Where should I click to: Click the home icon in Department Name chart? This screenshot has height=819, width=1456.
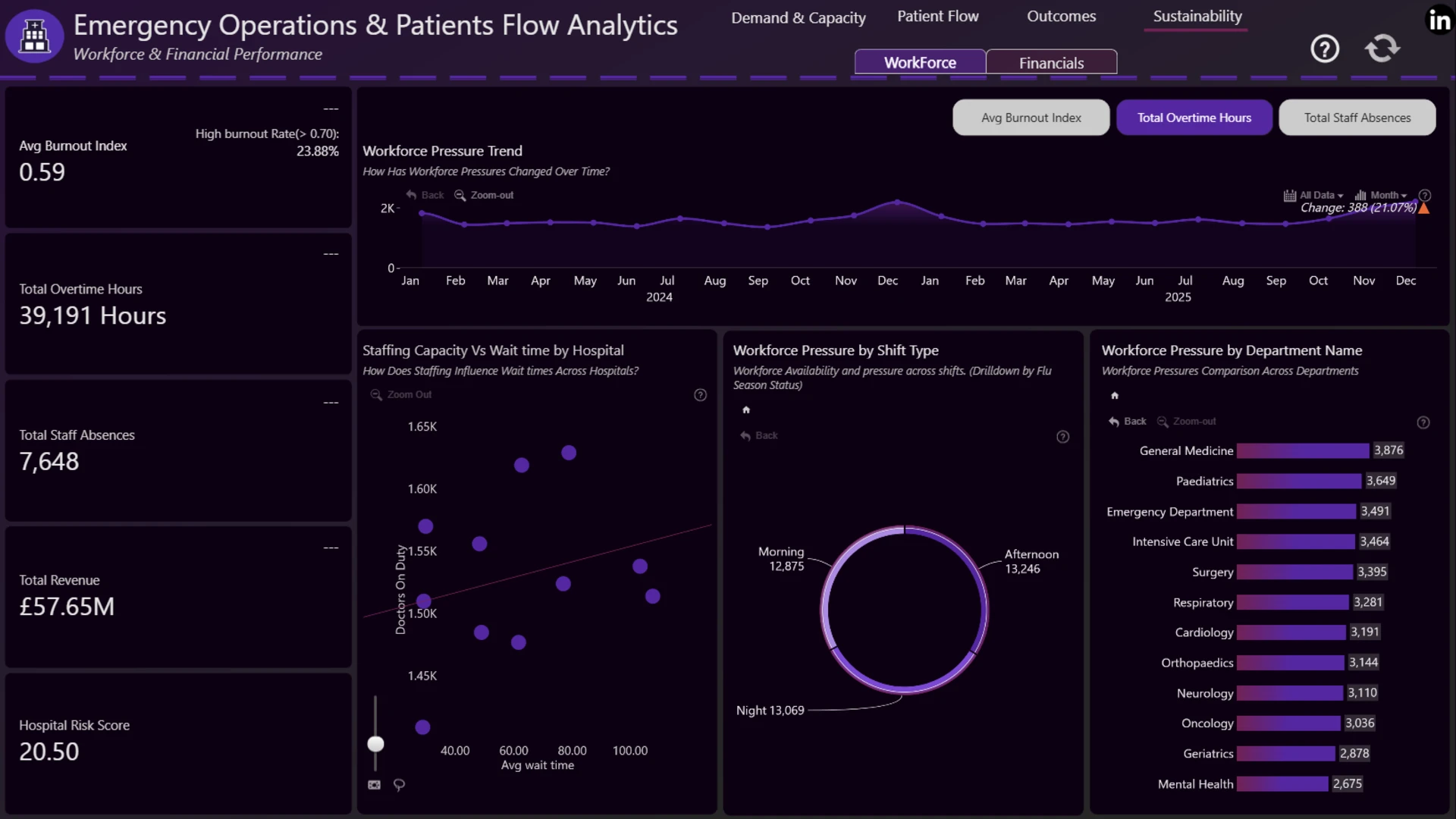tap(1115, 395)
